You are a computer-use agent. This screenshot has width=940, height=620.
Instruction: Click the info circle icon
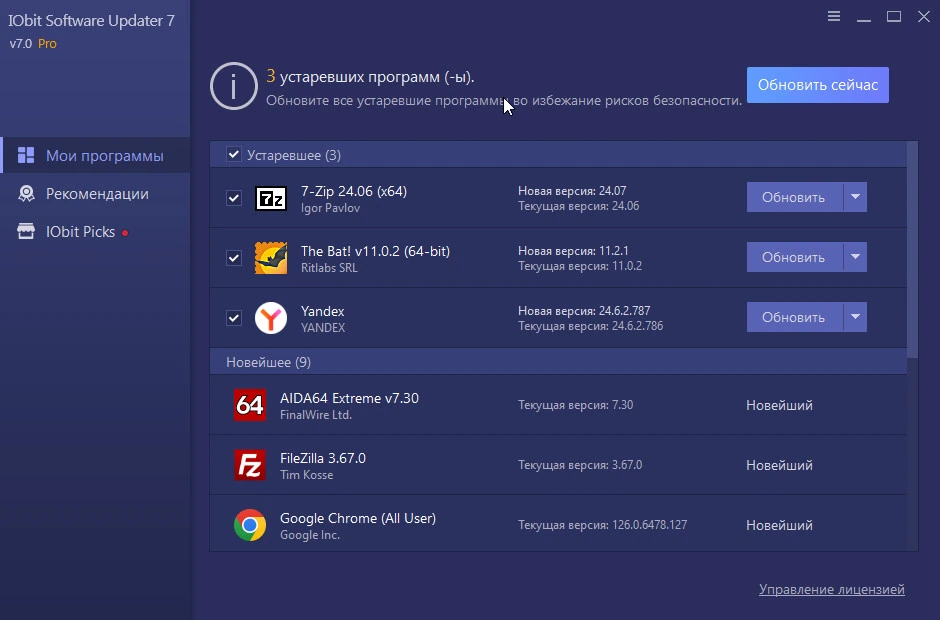click(x=234, y=86)
